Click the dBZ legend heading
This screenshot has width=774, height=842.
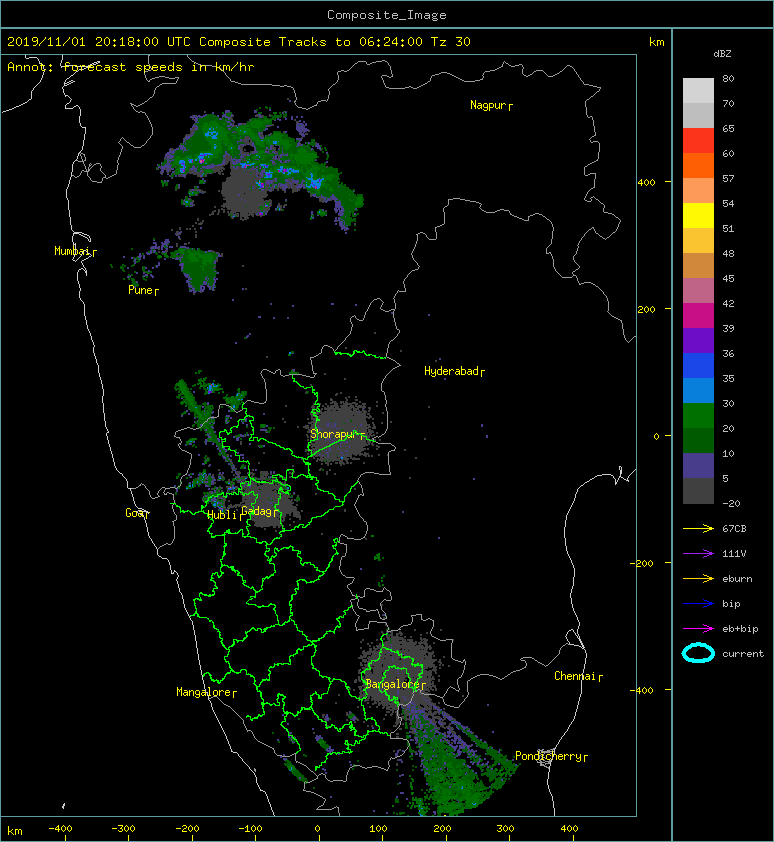point(722,54)
